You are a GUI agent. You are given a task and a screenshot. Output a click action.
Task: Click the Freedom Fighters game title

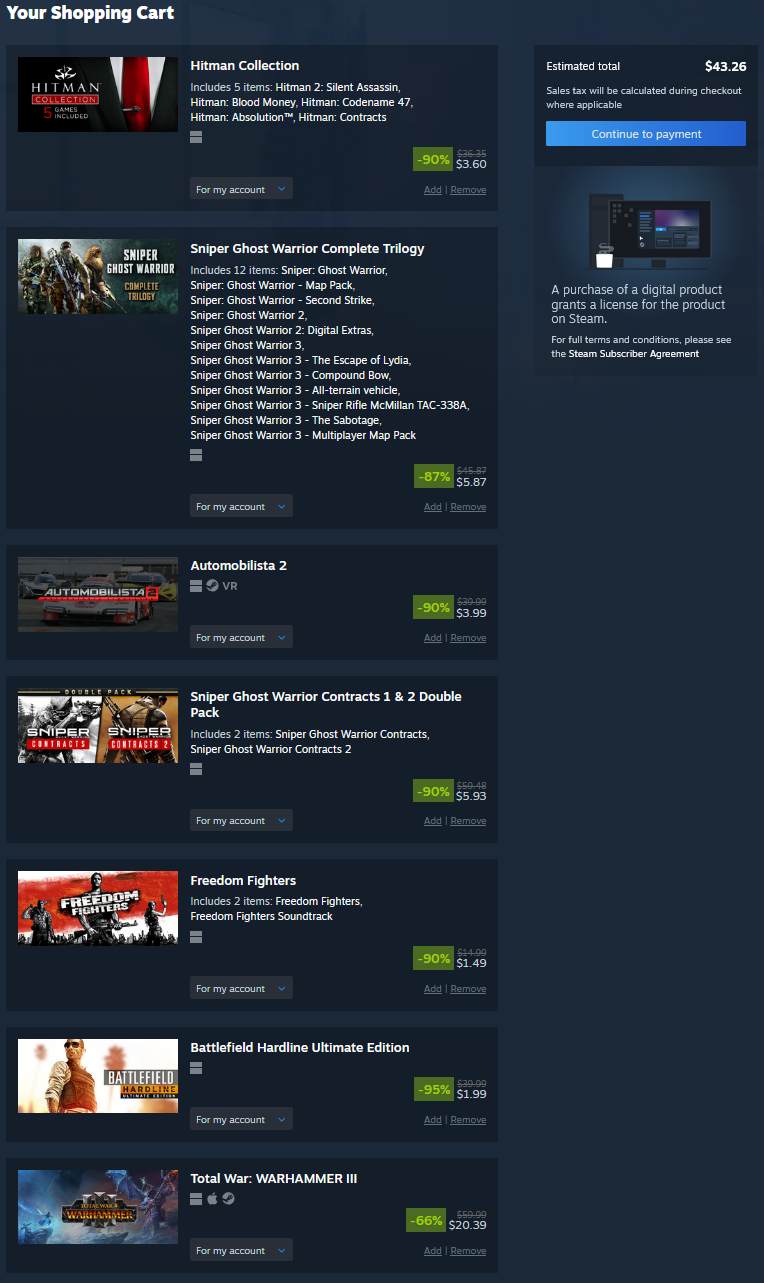(243, 881)
